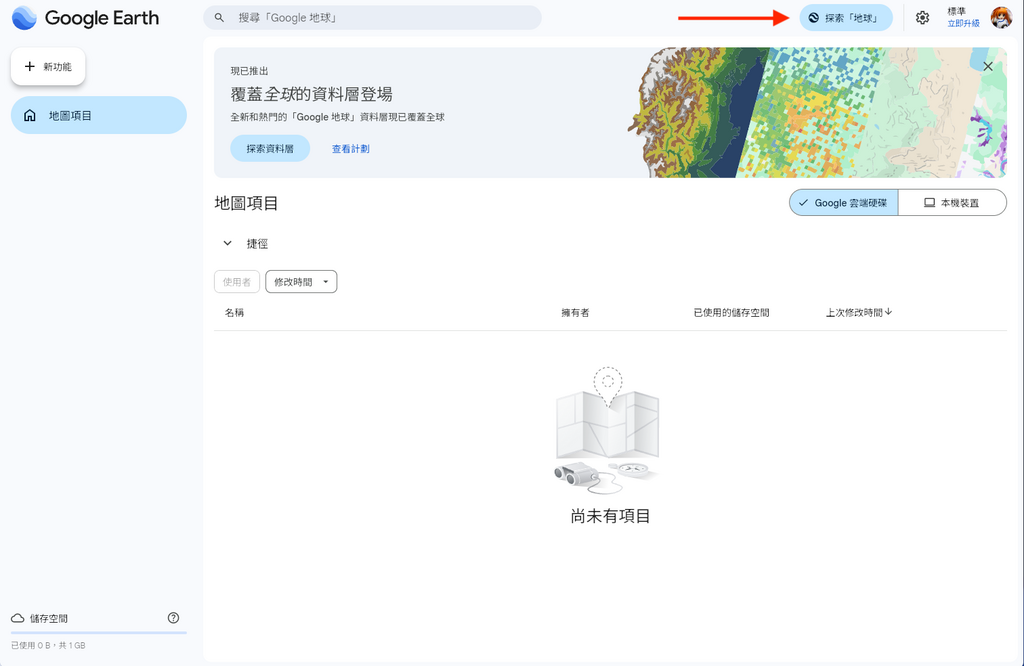Click the plus icon in 新功能 button
1024x666 pixels.
click(29, 66)
